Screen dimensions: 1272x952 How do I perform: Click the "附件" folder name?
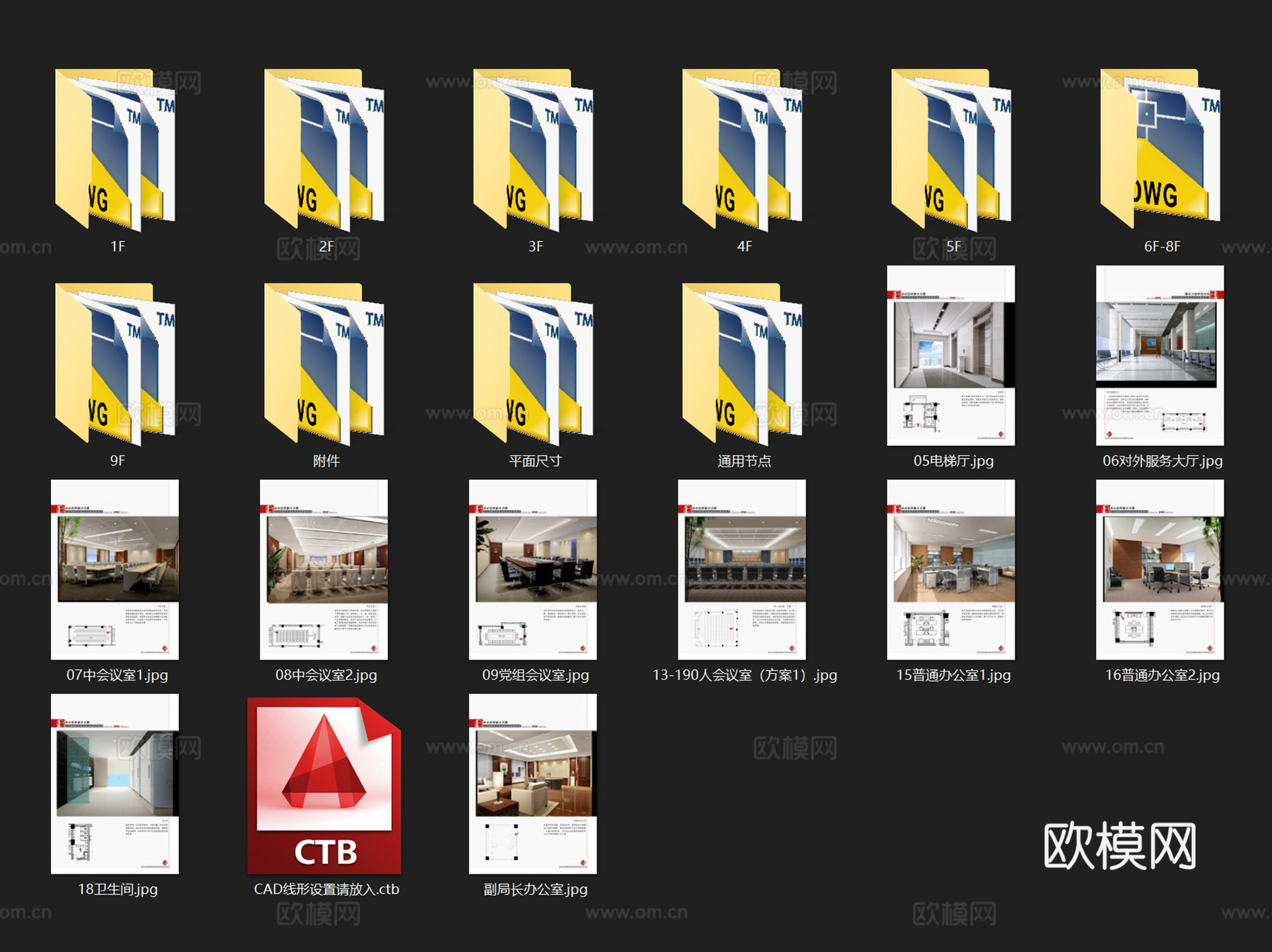pyautogui.click(x=326, y=461)
